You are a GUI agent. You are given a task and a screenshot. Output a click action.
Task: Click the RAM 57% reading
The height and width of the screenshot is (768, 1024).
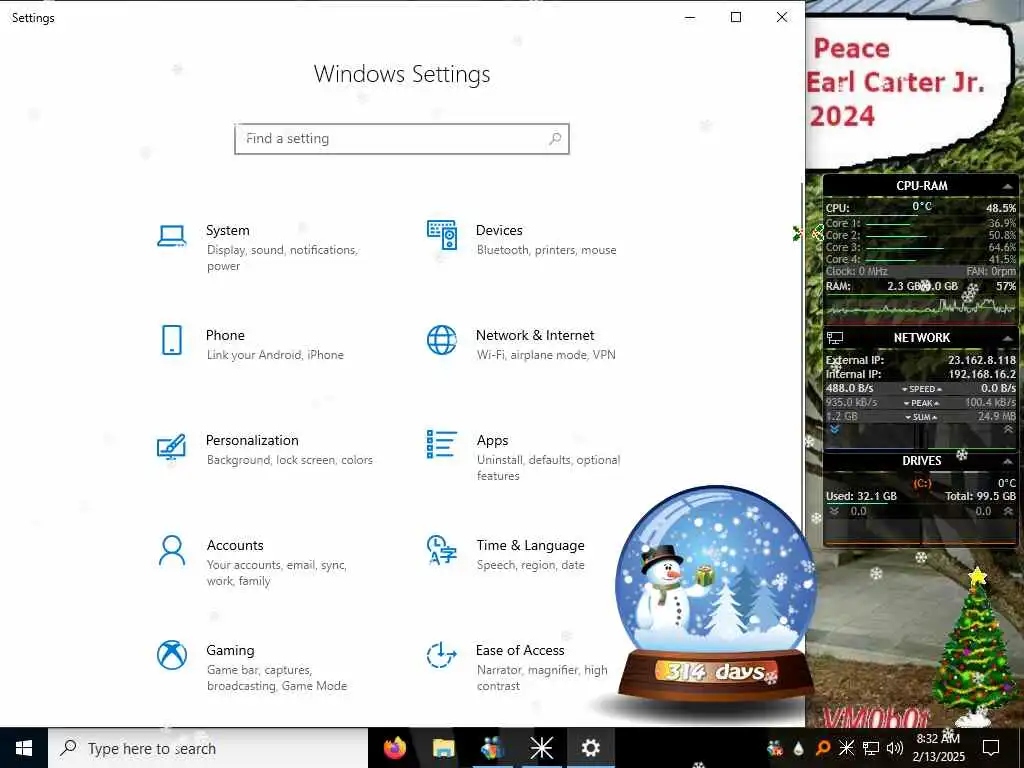[1006, 286]
